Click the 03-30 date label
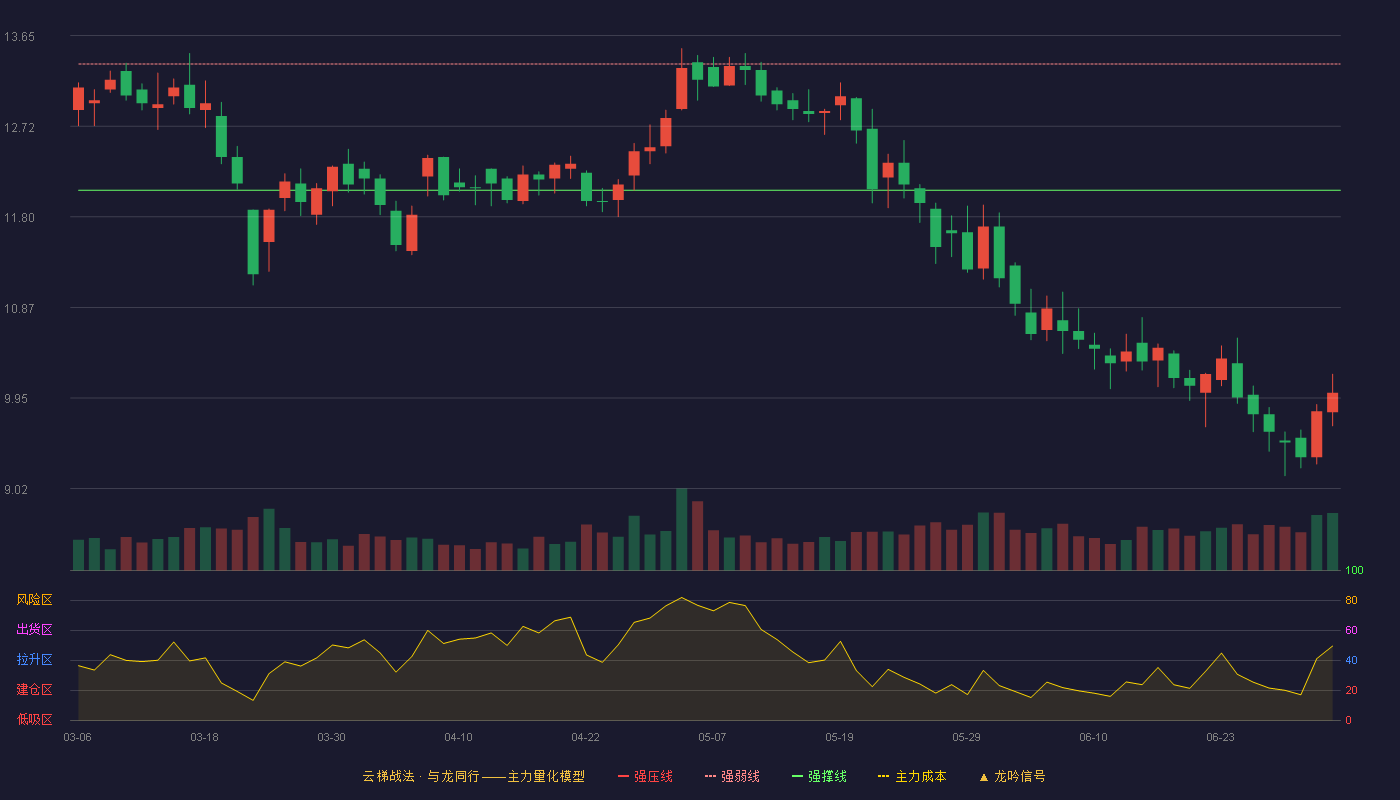Viewport: 1400px width, 800px height. pyautogui.click(x=331, y=737)
